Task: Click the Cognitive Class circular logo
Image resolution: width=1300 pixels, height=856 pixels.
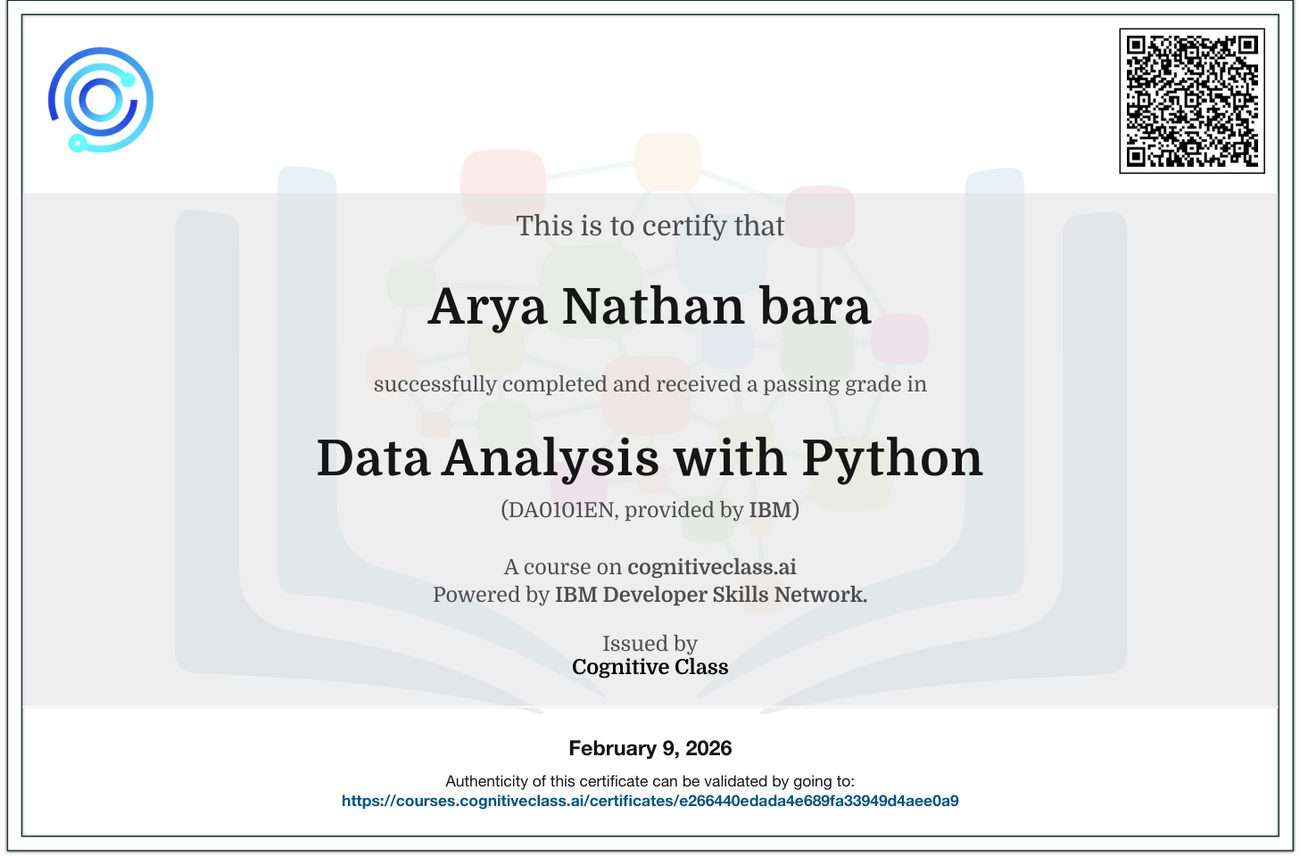Action: pos(100,100)
